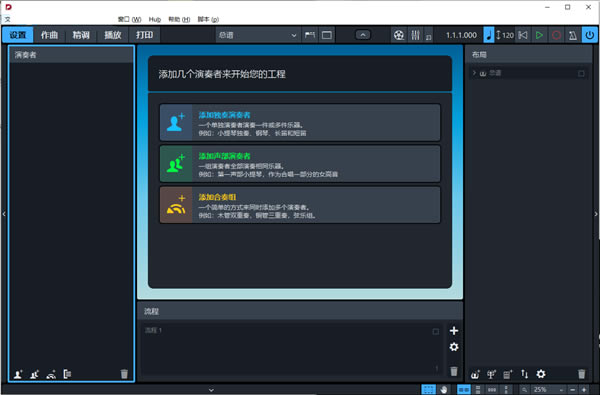Image resolution: width=600 pixels, height=395 pixels.
Task: Toggle the blue power activate button
Action: (x=590, y=35)
